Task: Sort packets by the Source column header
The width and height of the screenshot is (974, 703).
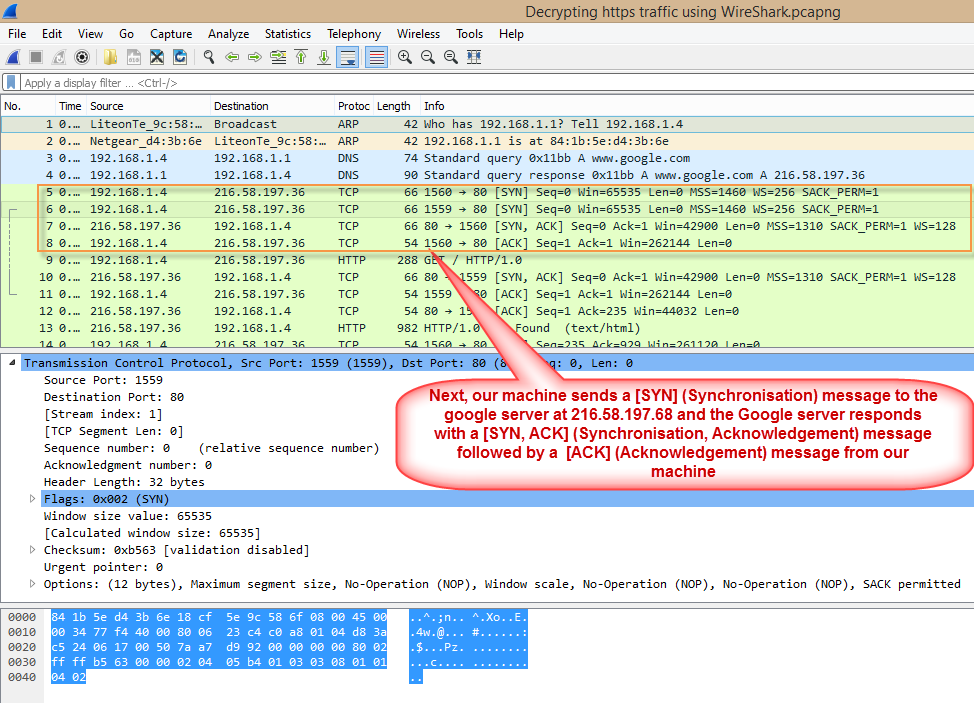Action: pyautogui.click(x=148, y=106)
